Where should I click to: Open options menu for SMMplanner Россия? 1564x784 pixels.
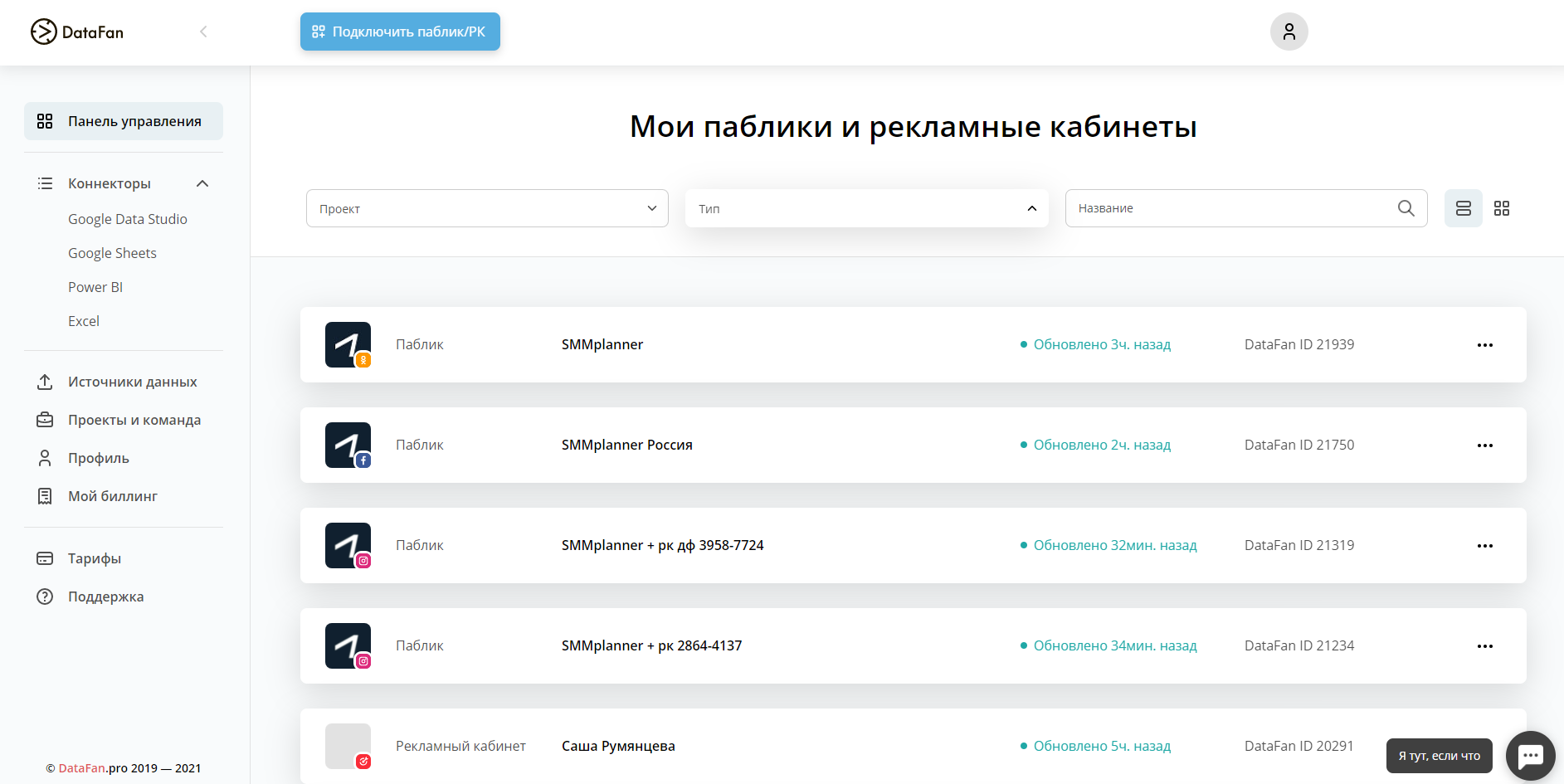tap(1485, 446)
